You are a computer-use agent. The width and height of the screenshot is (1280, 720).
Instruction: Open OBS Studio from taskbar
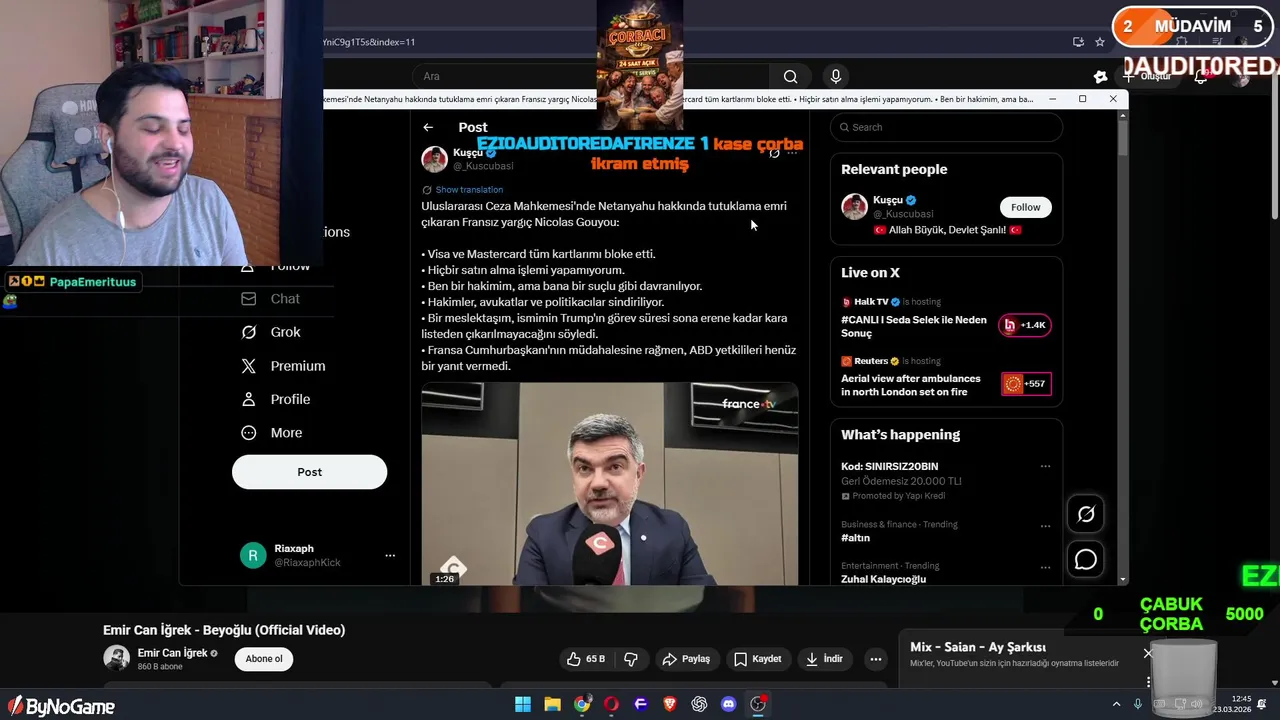758,704
